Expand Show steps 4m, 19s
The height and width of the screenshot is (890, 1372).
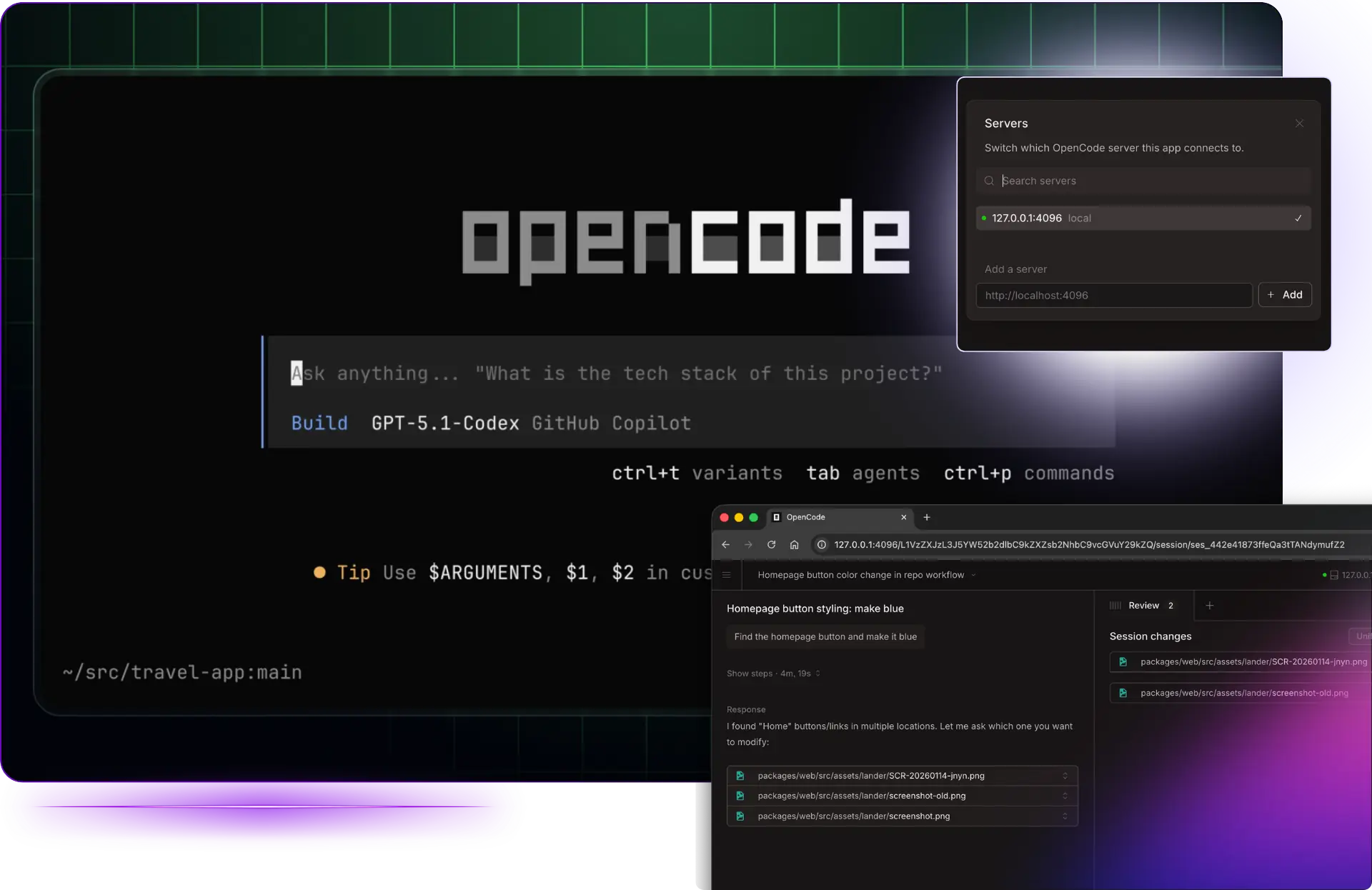point(773,674)
